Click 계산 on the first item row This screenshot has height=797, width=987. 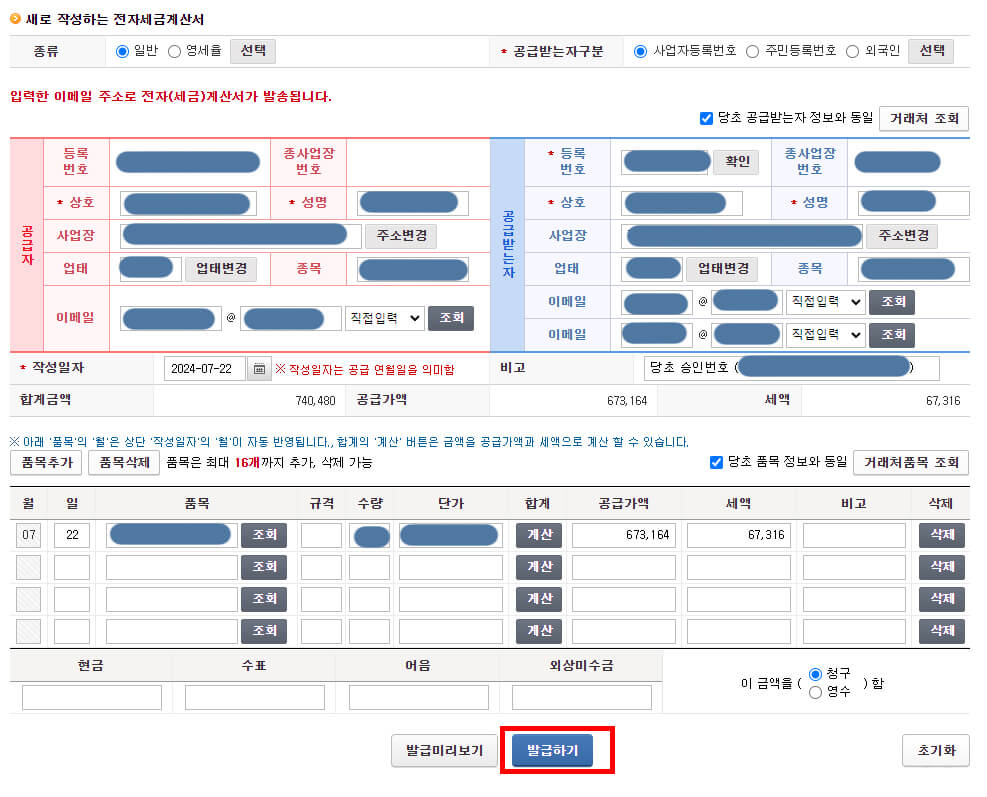537,536
